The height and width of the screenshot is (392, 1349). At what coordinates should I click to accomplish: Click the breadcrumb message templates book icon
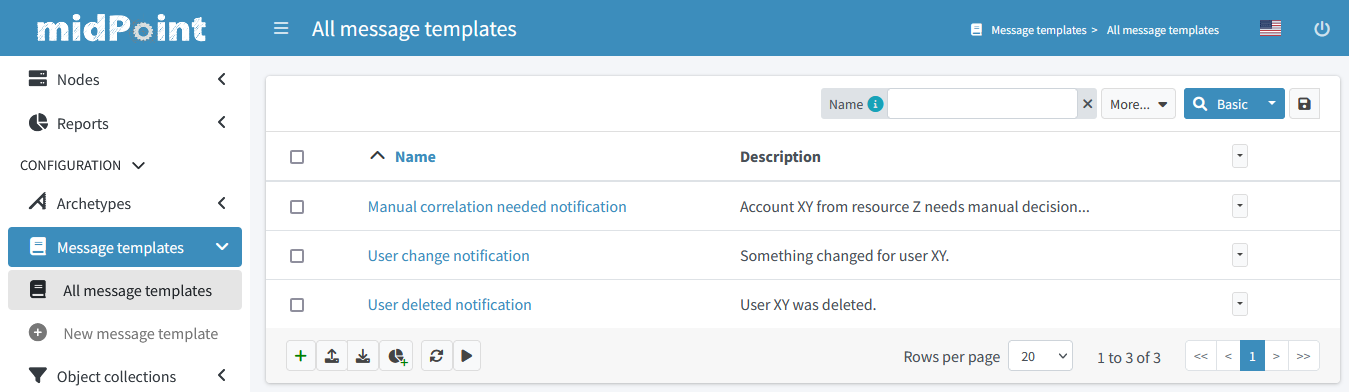(x=976, y=30)
